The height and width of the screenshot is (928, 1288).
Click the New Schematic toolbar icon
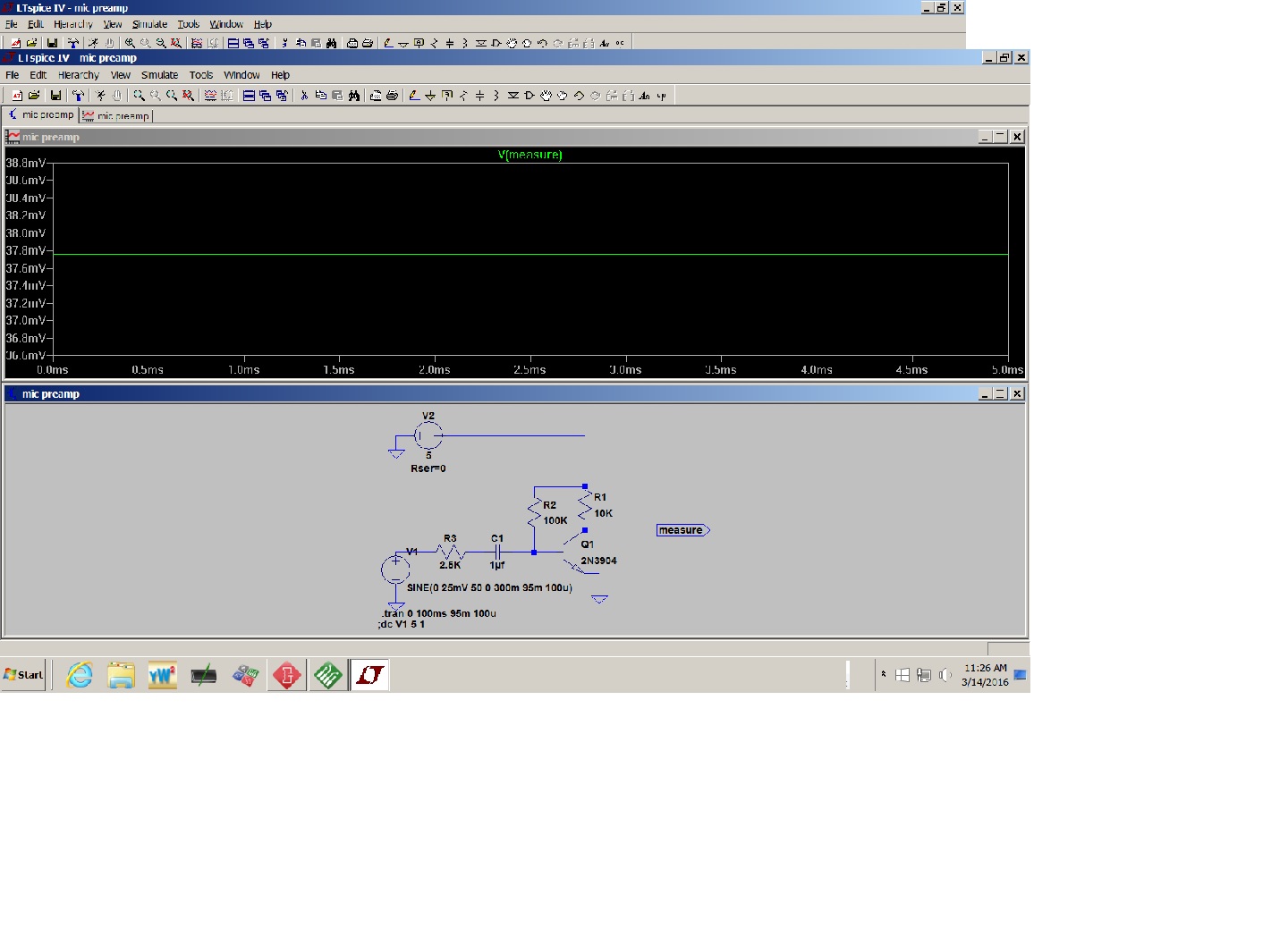pos(17,96)
